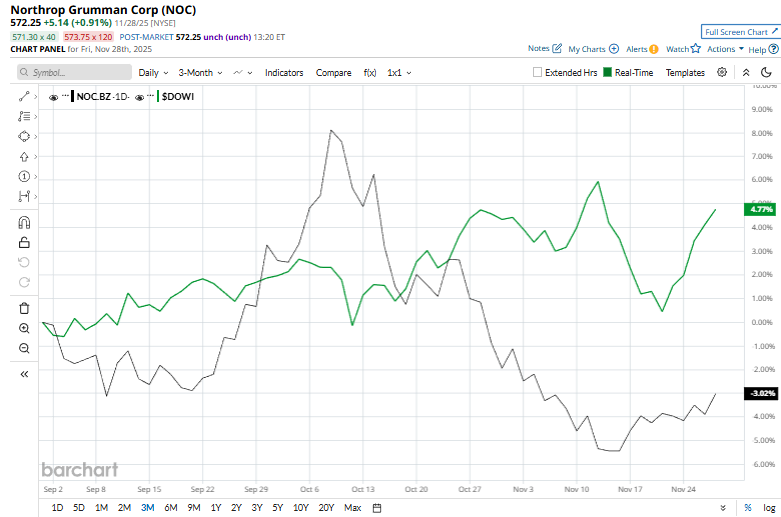Open Indicators menu
This screenshot has height=517, width=781.
284,73
